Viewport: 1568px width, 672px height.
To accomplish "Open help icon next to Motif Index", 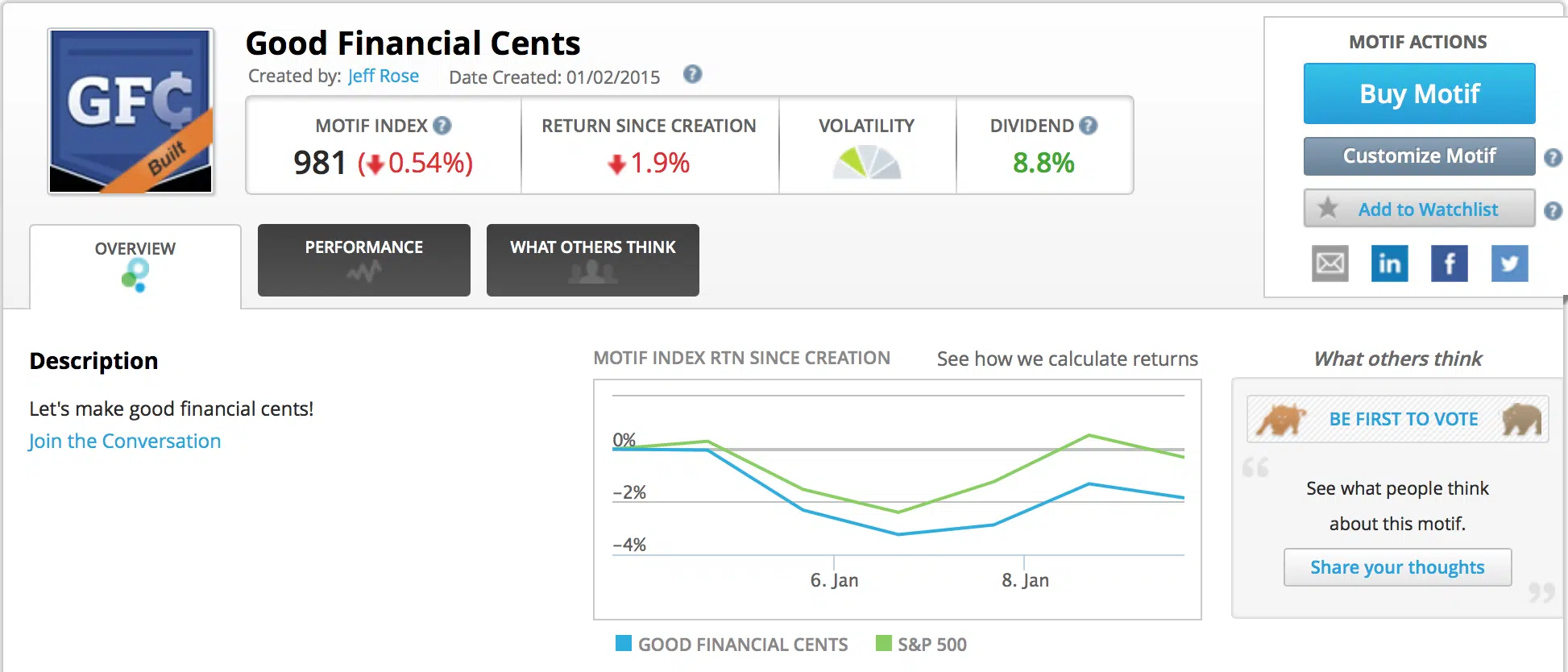I will click(442, 126).
